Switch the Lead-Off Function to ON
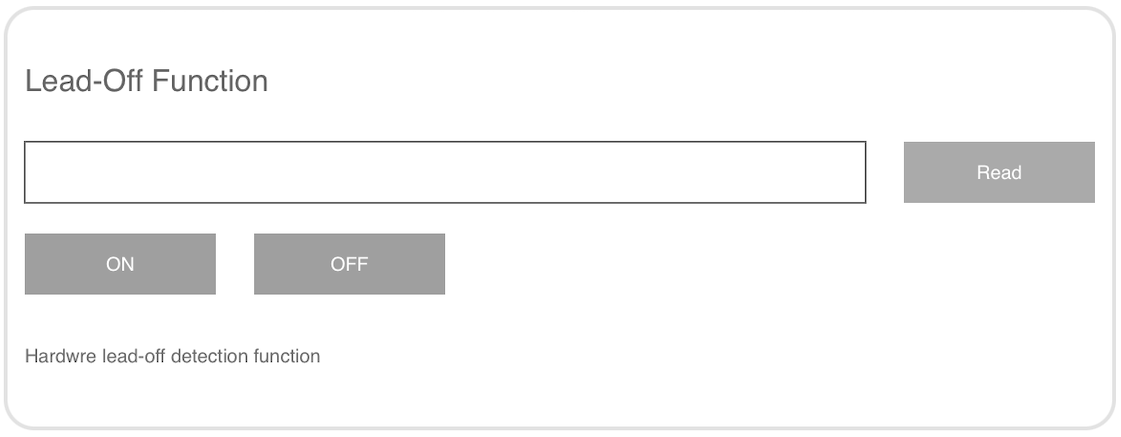This screenshot has width=1121, height=437. [120, 264]
